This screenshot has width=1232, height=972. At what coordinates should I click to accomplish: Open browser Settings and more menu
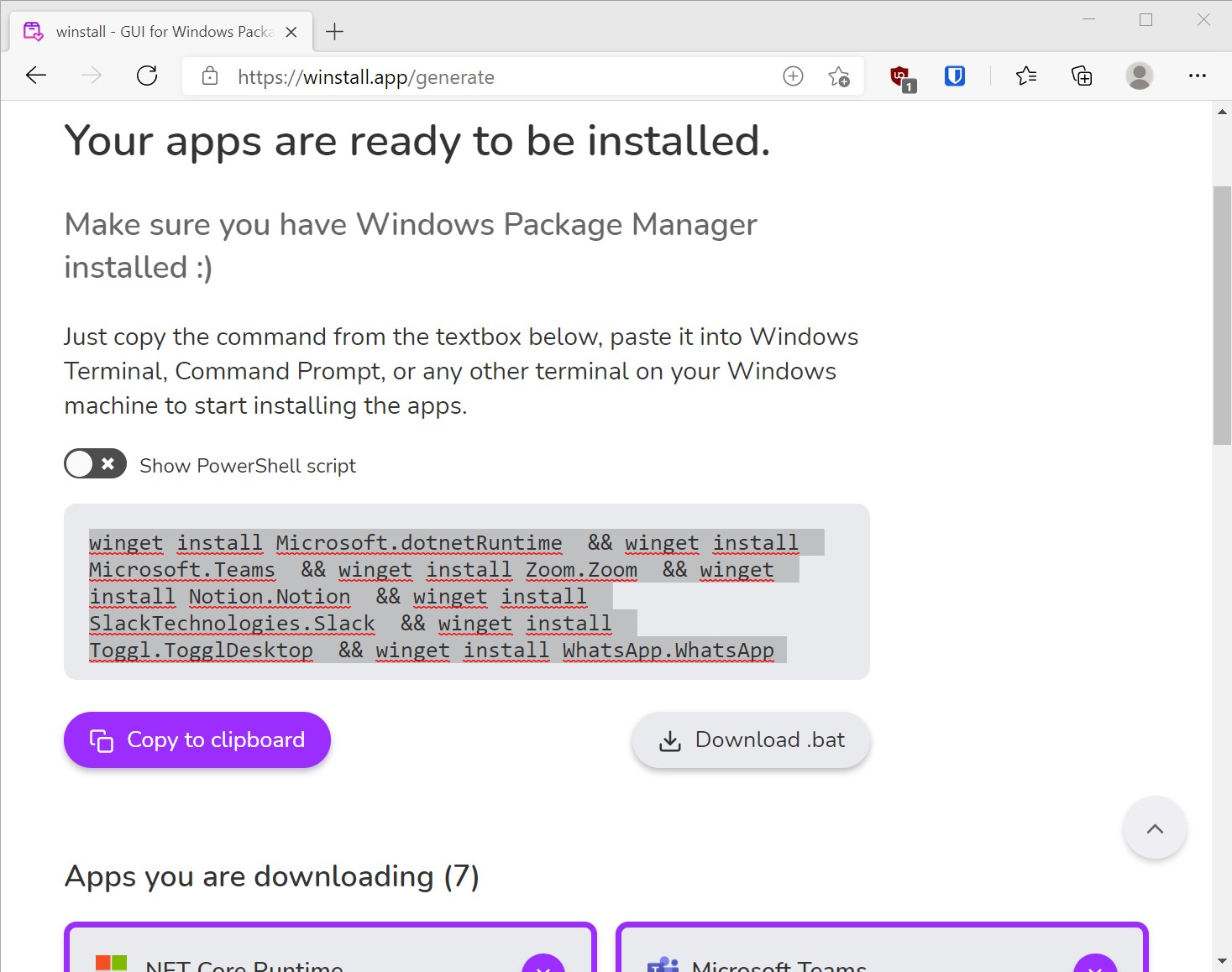tap(1197, 76)
